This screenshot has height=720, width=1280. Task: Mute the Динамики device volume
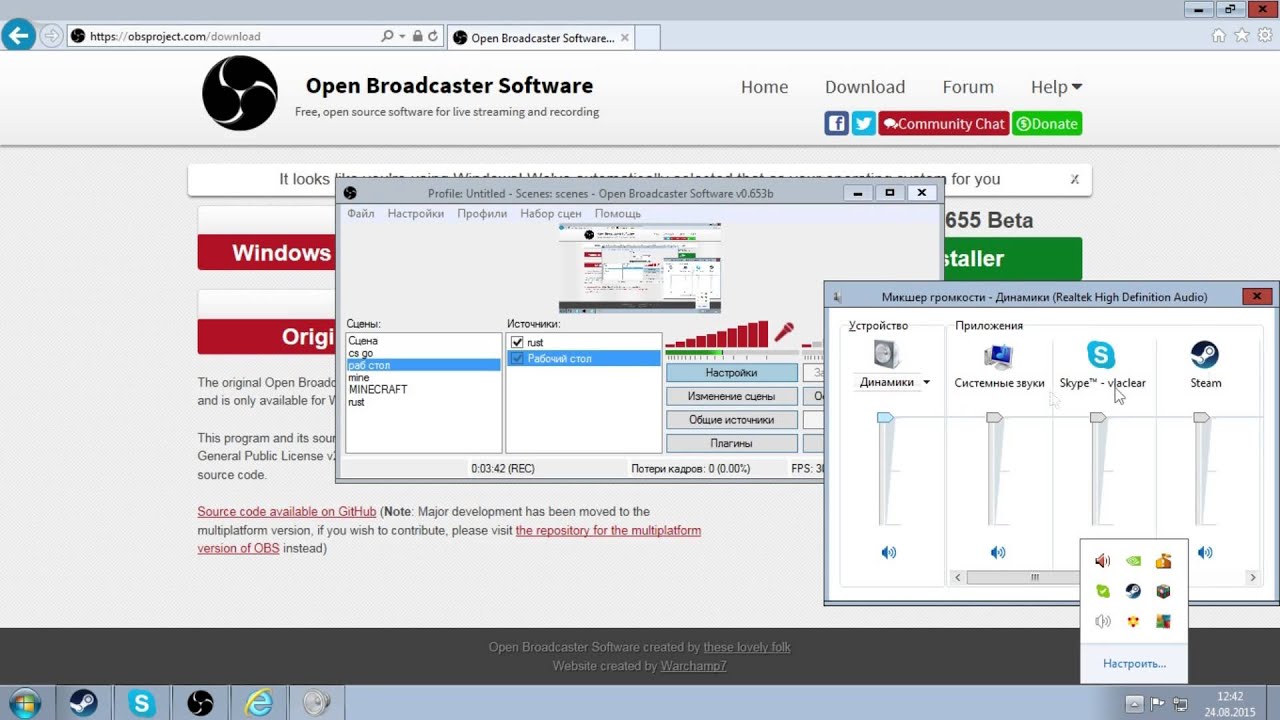(889, 552)
